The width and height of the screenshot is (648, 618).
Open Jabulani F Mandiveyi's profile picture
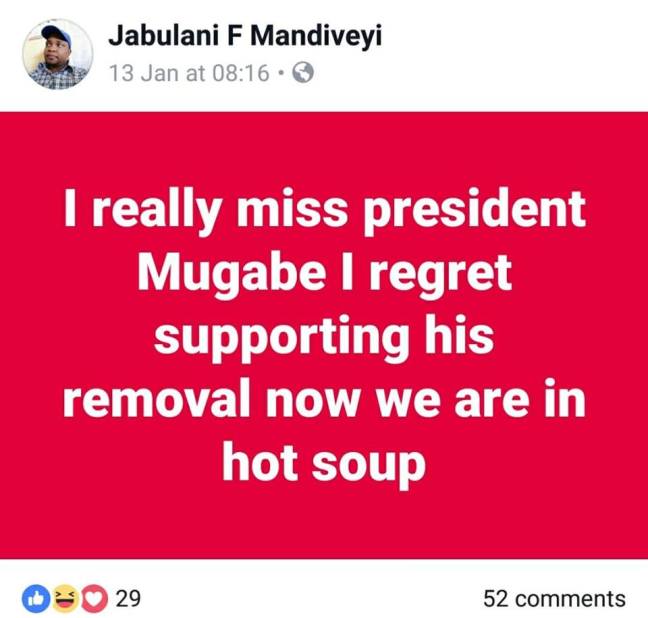pyautogui.click(x=57, y=54)
